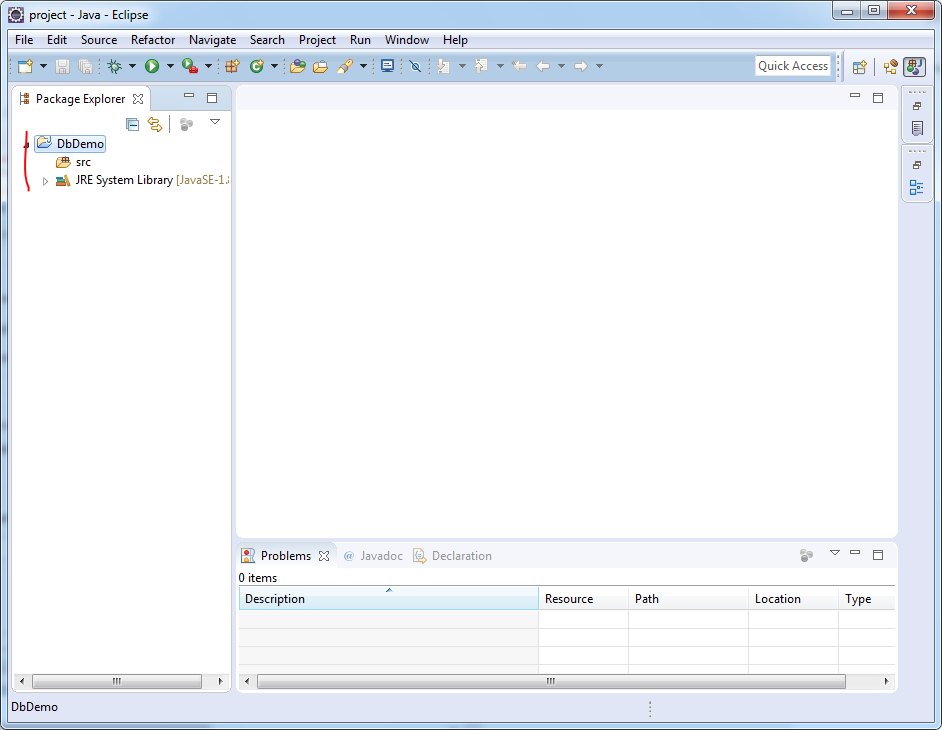Click the New Java Package icon

click(232, 66)
